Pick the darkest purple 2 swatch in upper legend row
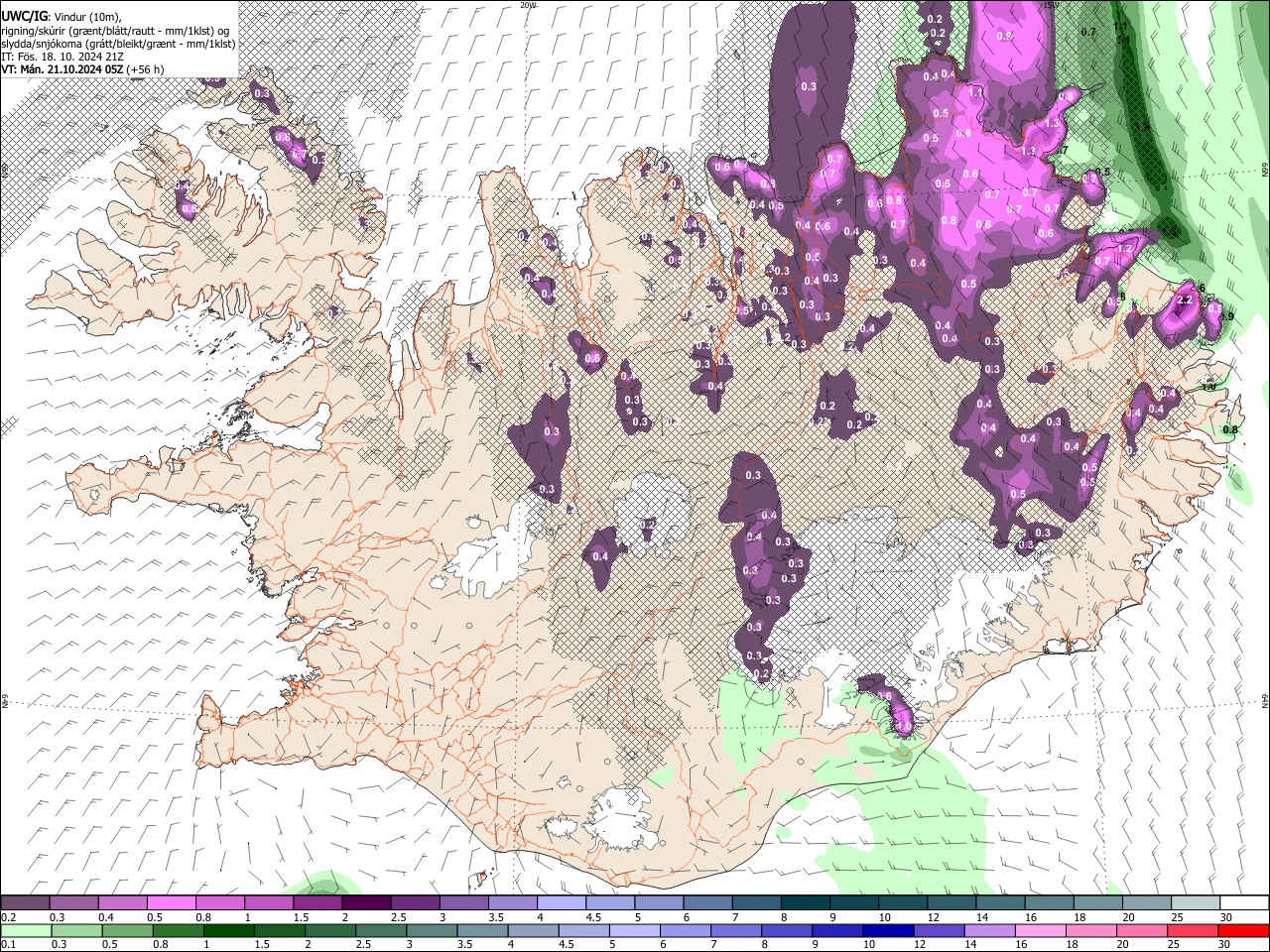Viewport: 1270px width, 952px height. [x=365, y=903]
